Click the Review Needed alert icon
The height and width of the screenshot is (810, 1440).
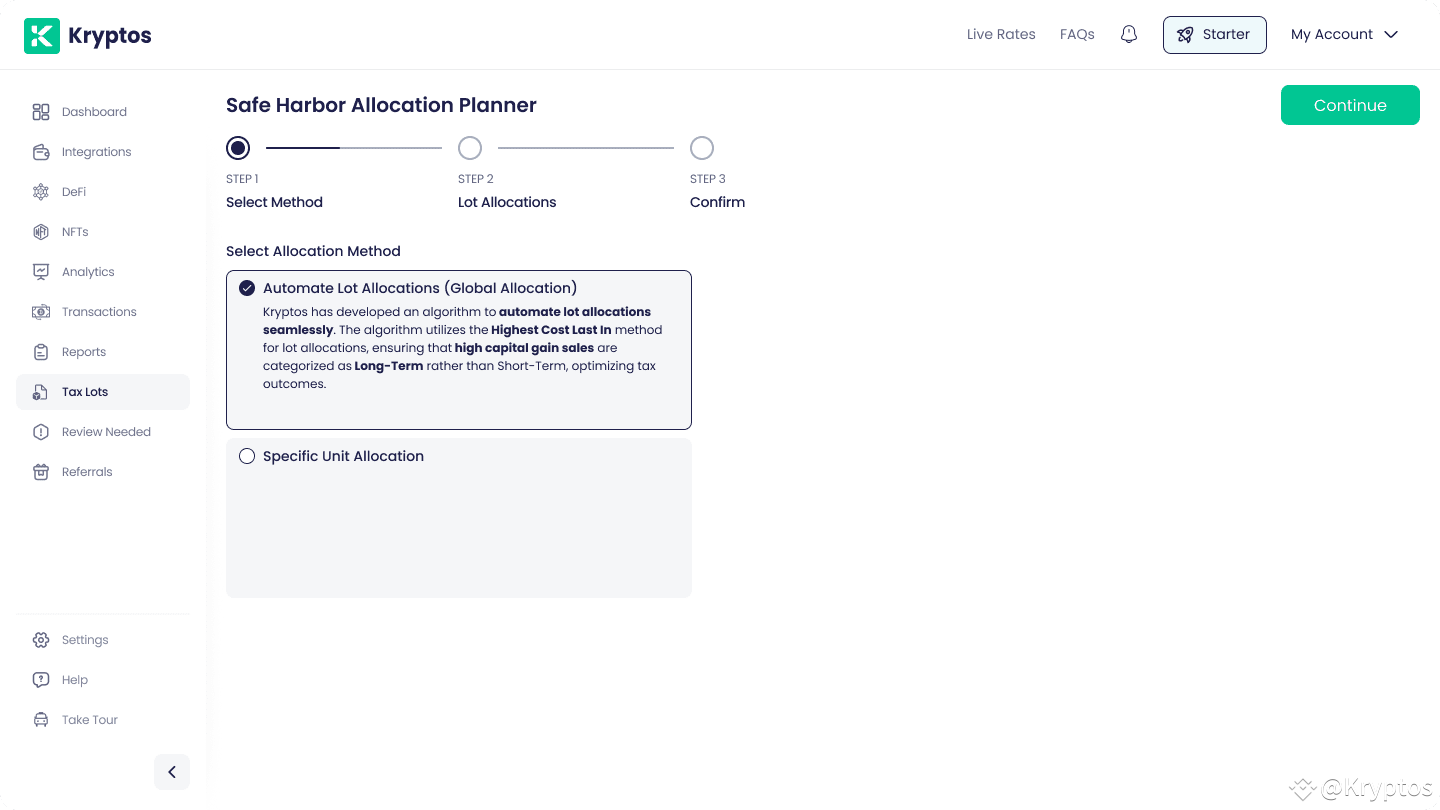[x=41, y=432]
